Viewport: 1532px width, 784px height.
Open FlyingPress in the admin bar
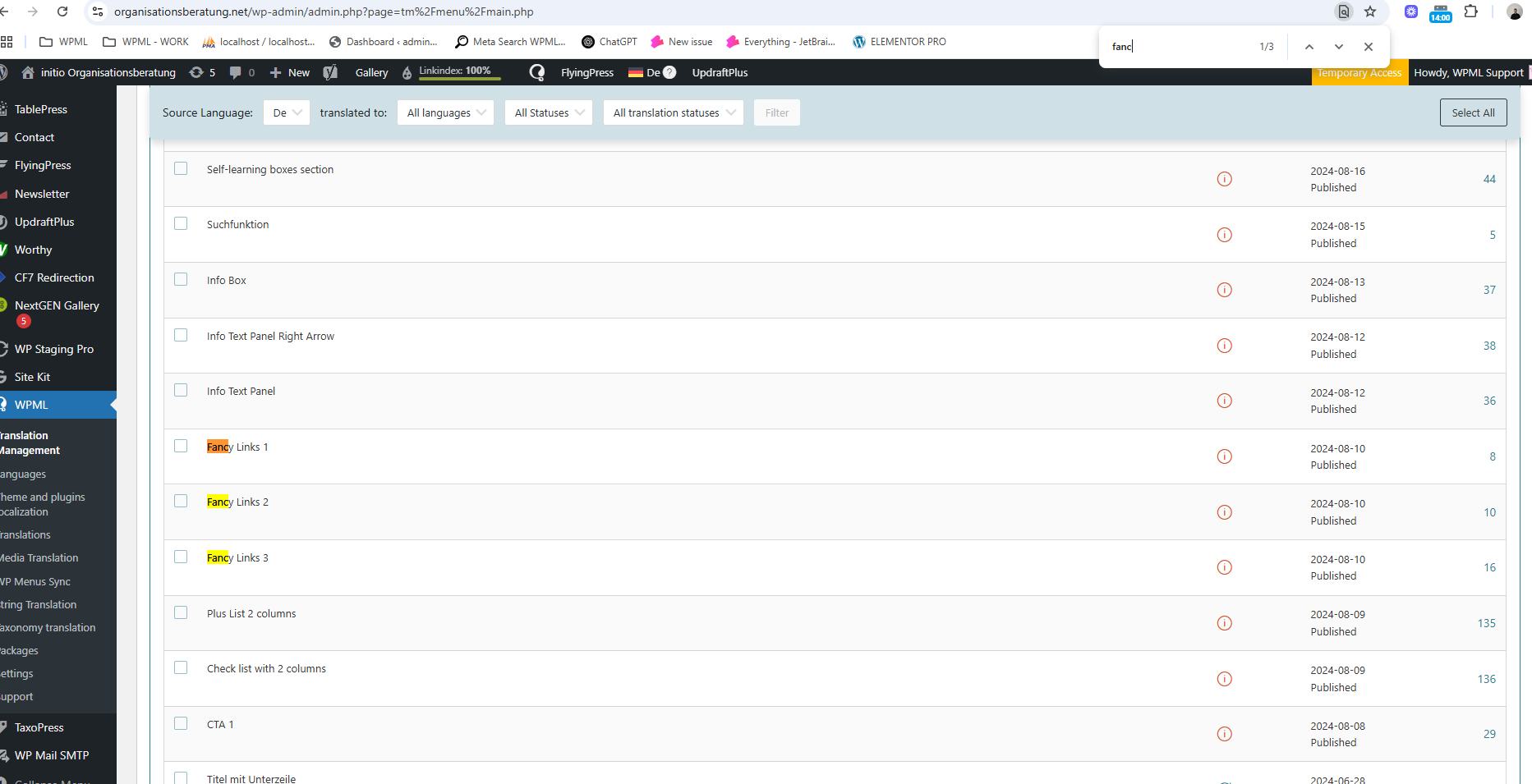pos(587,72)
